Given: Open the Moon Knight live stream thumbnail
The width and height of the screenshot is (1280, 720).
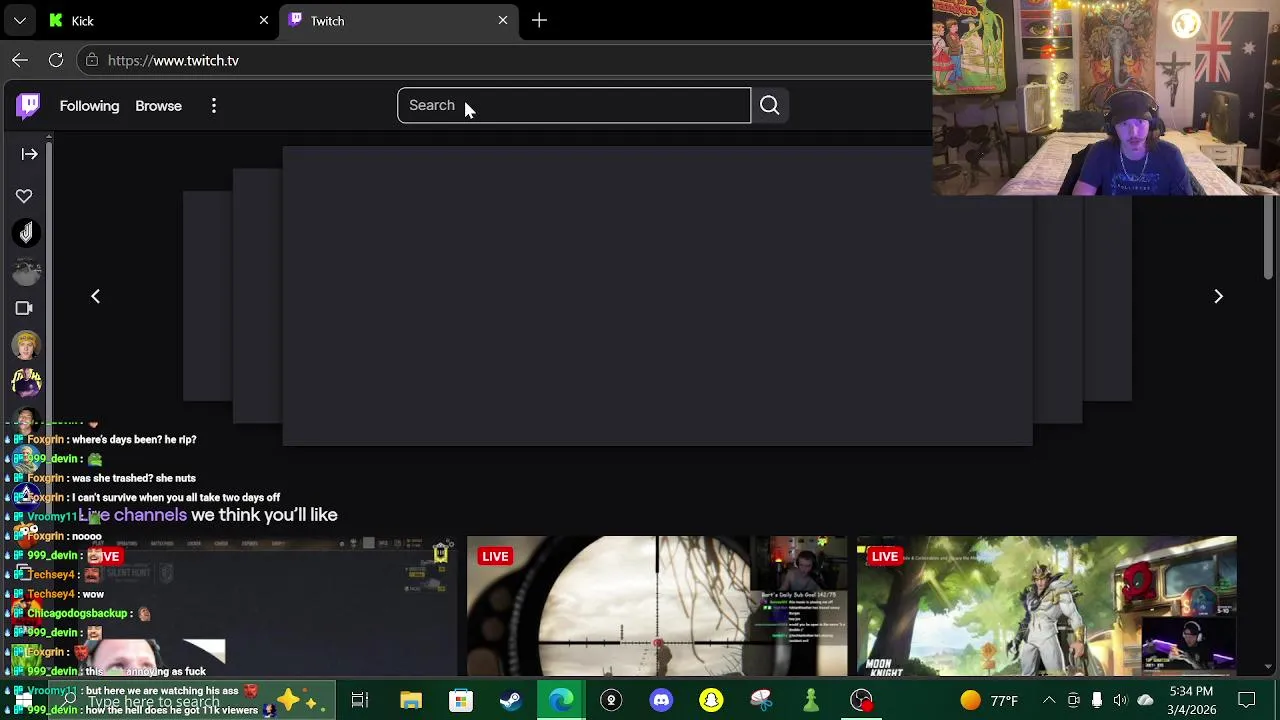Looking at the screenshot, I should pyautogui.click(x=1047, y=606).
